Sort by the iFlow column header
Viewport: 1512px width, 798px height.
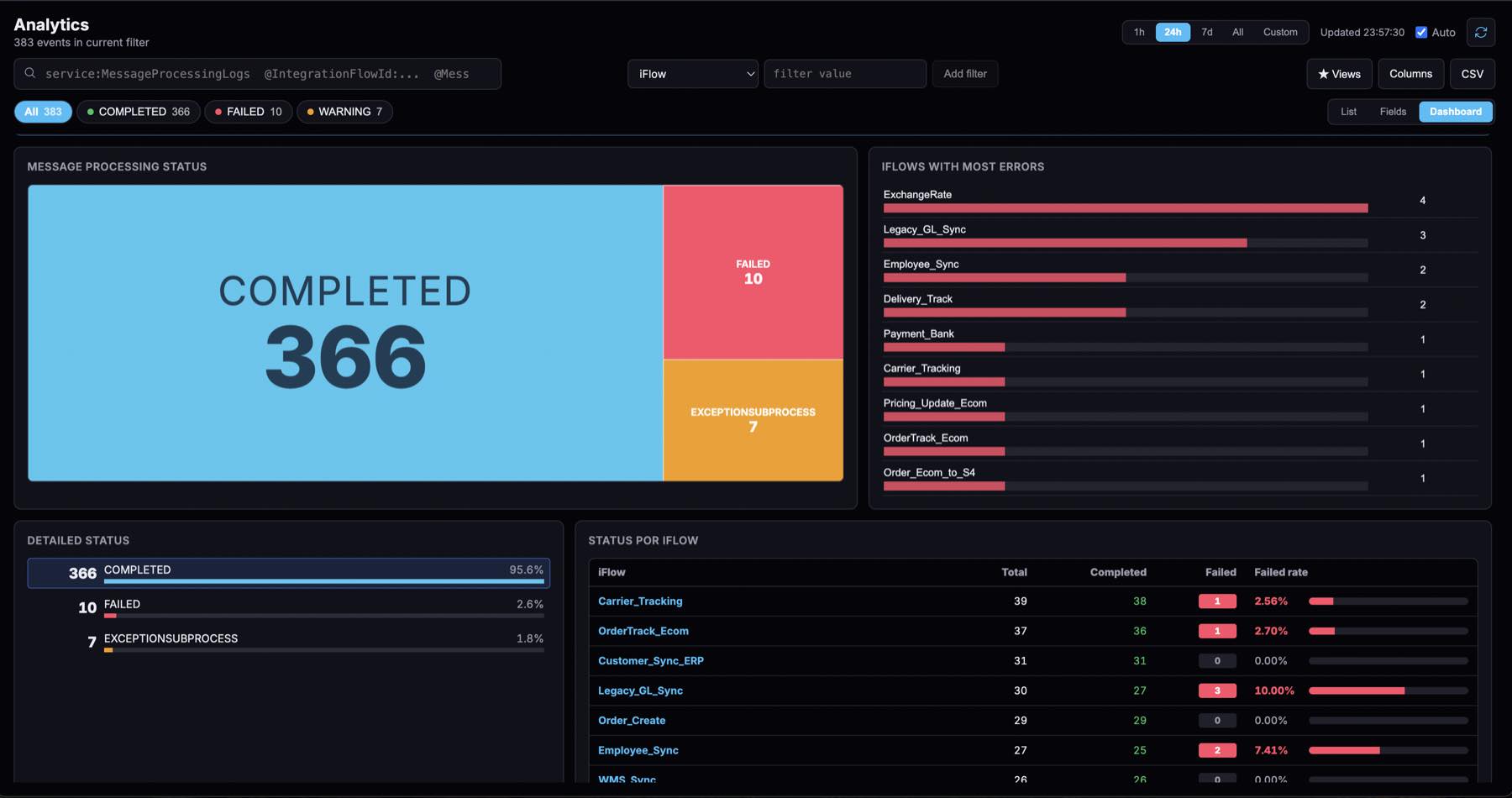[612, 572]
